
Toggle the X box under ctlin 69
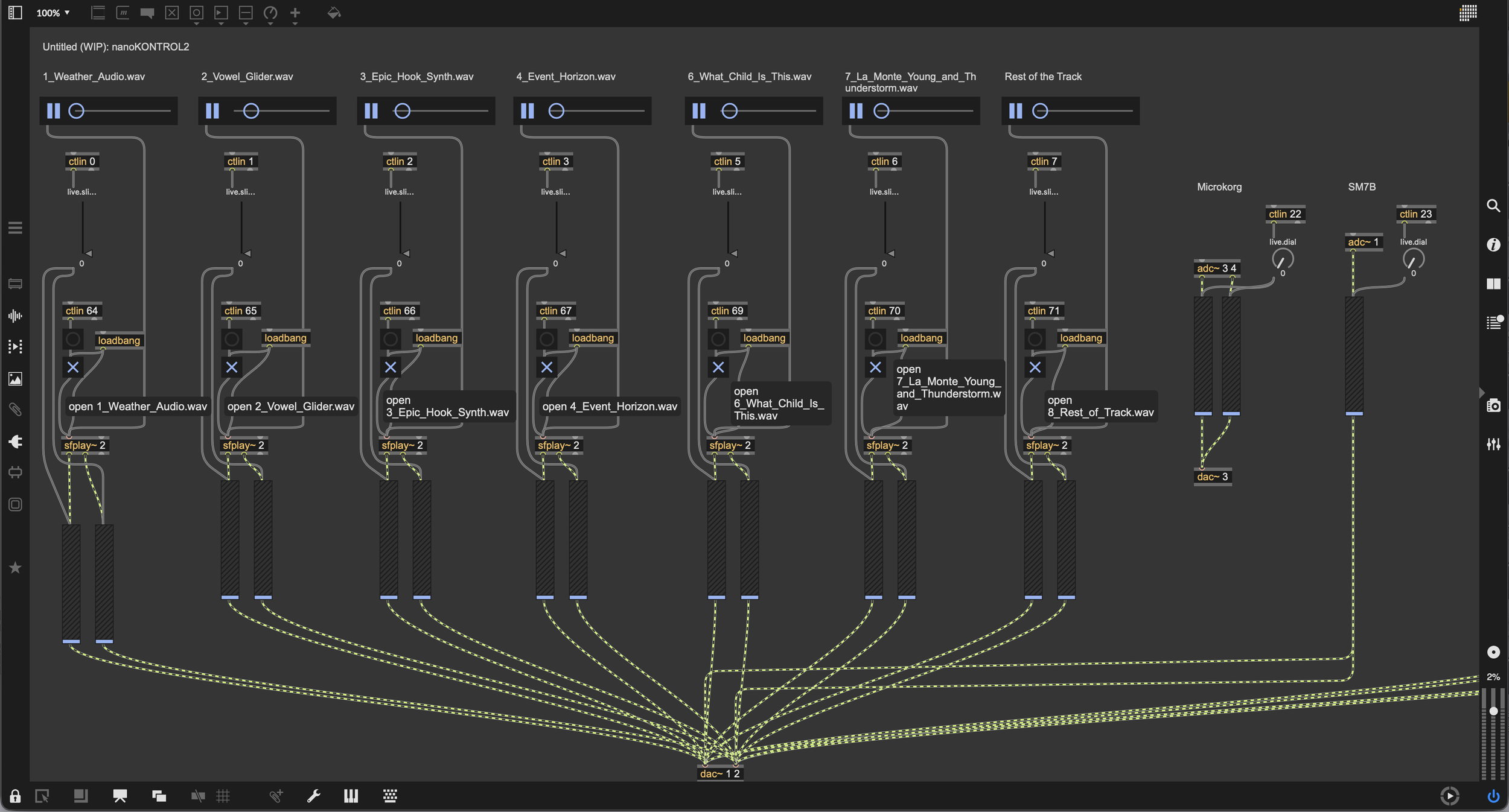pyautogui.click(x=718, y=367)
